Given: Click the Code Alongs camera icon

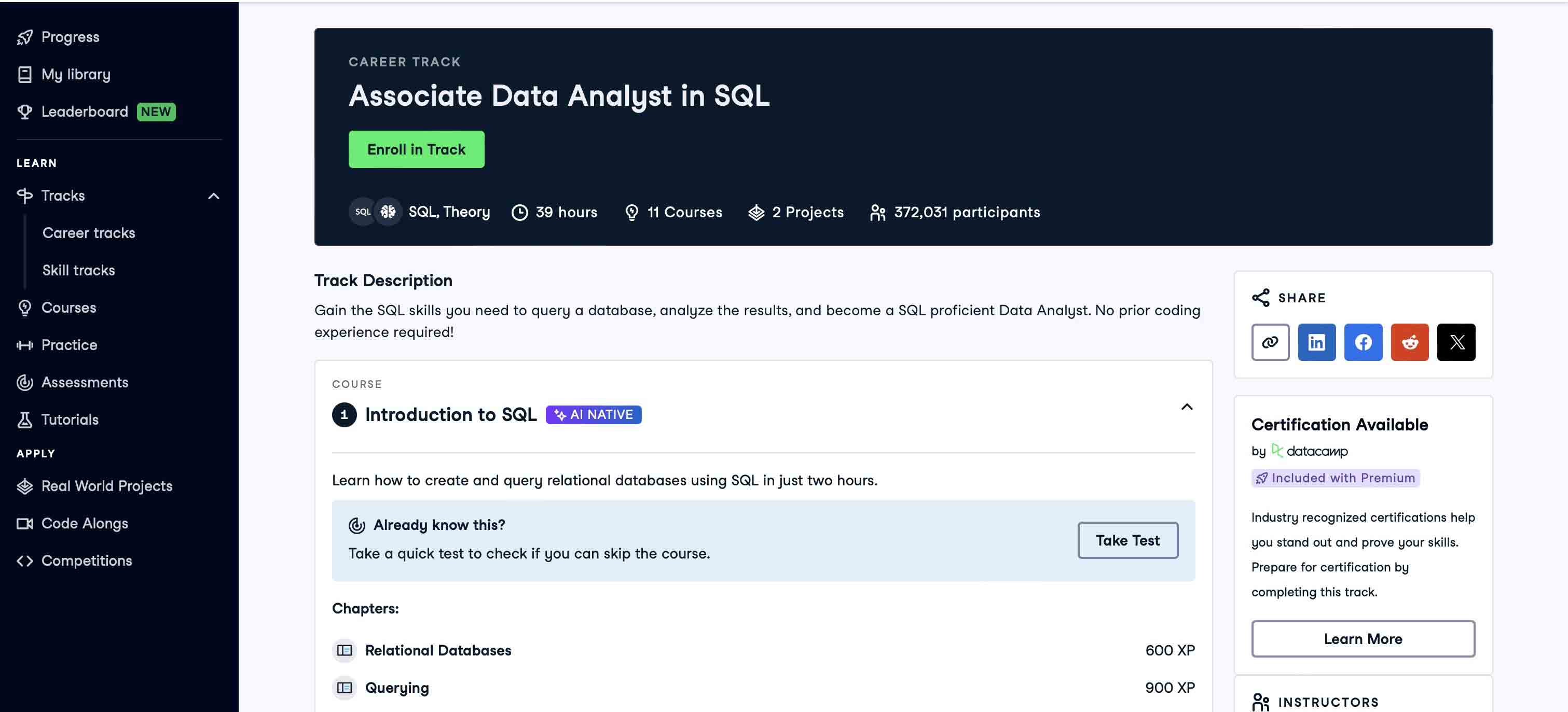Looking at the screenshot, I should pyautogui.click(x=25, y=524).
